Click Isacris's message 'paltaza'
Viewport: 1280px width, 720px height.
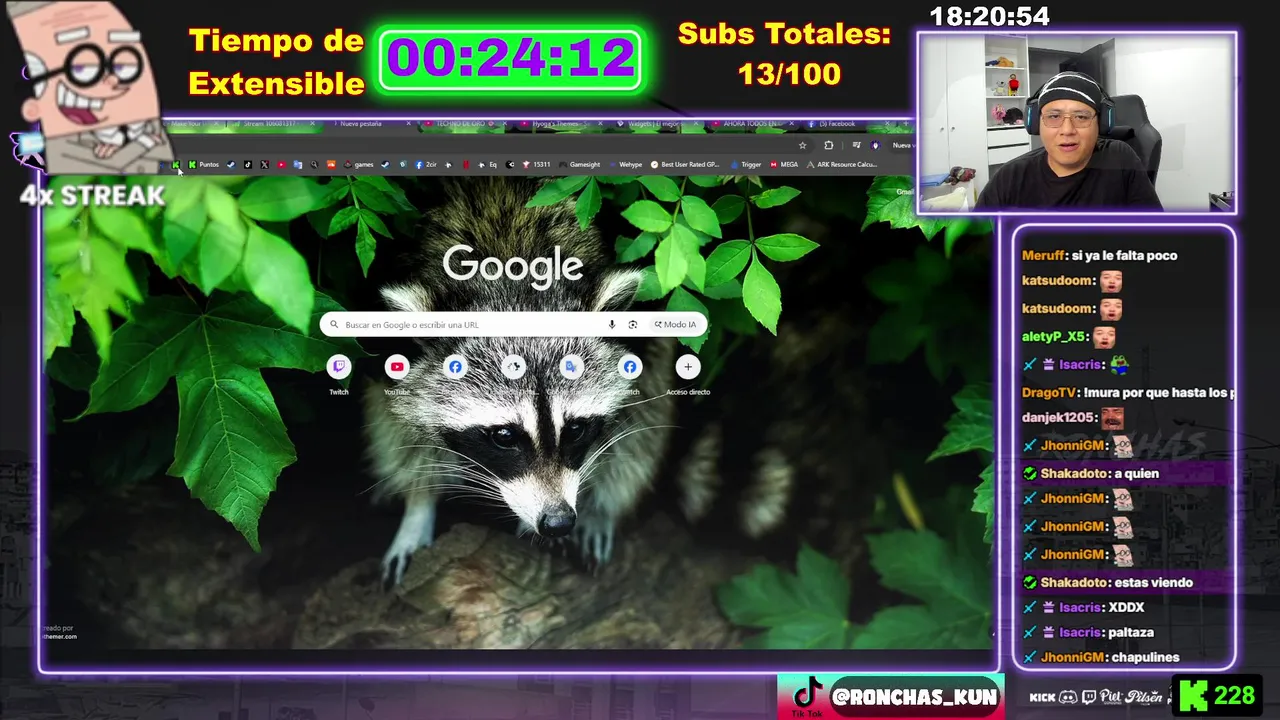1131,632
